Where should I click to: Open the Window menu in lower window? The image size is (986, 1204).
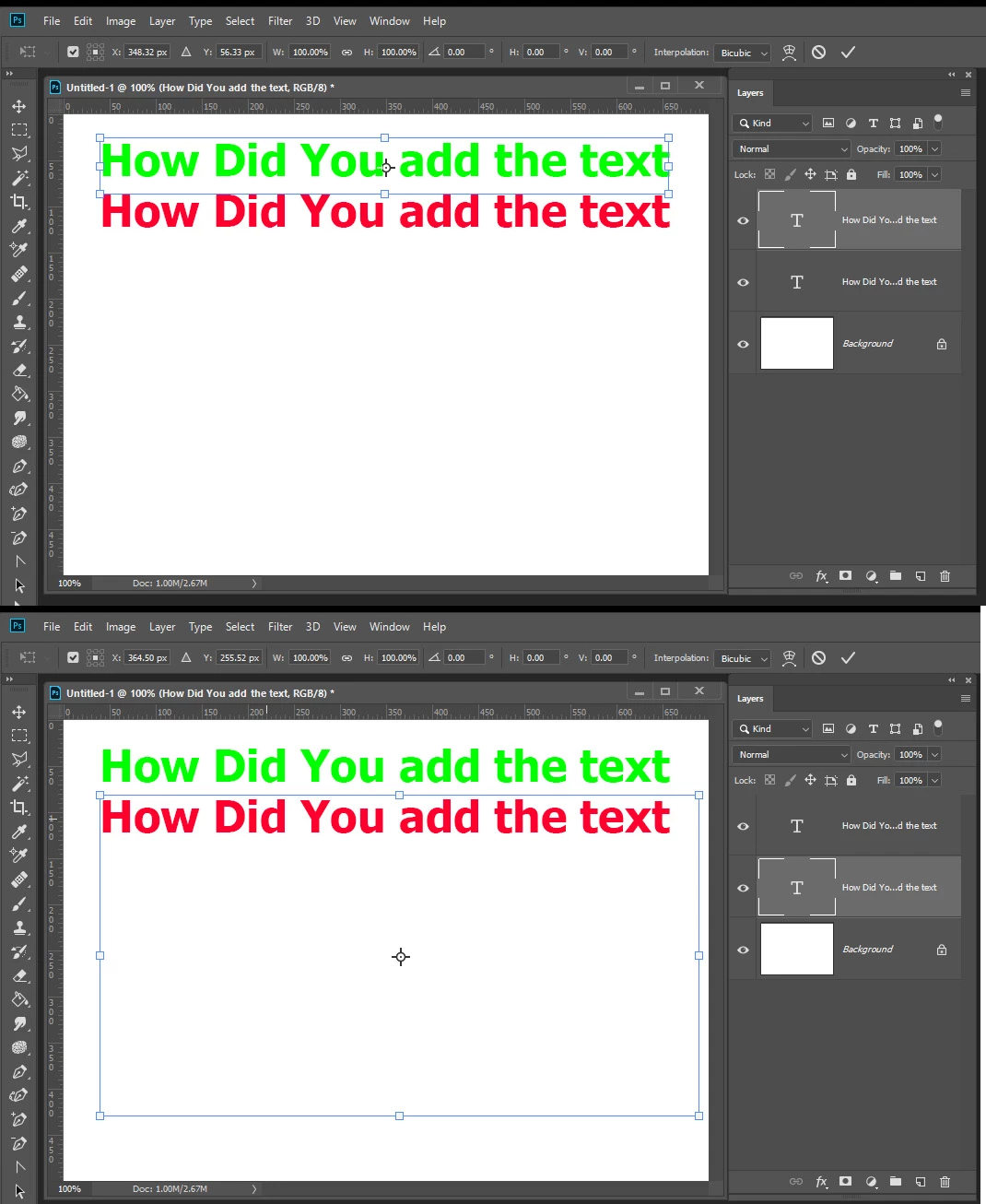click(x=389, y=627)
